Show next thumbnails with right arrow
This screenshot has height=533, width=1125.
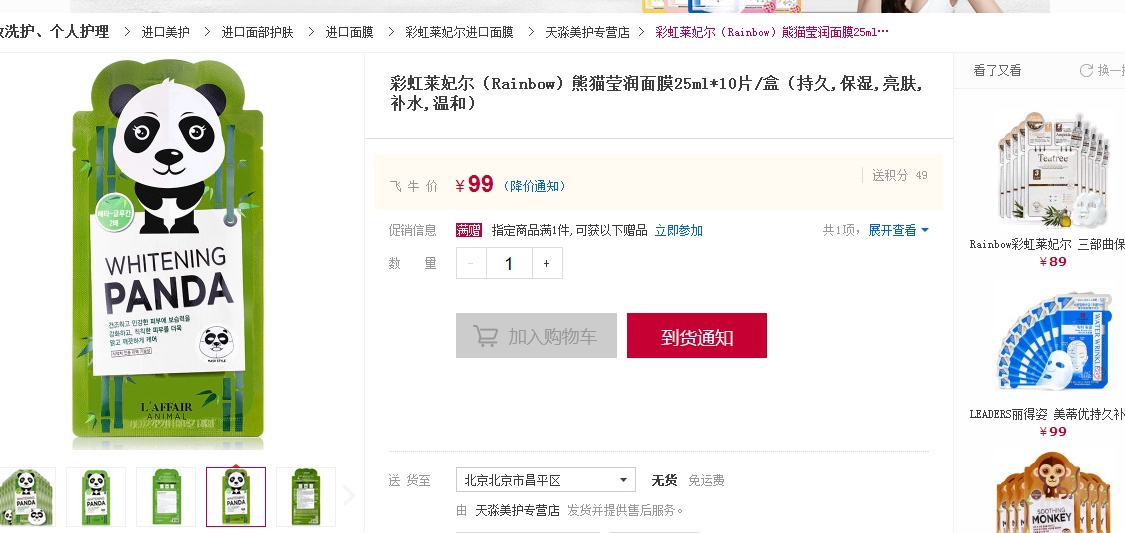pos(349,496)
